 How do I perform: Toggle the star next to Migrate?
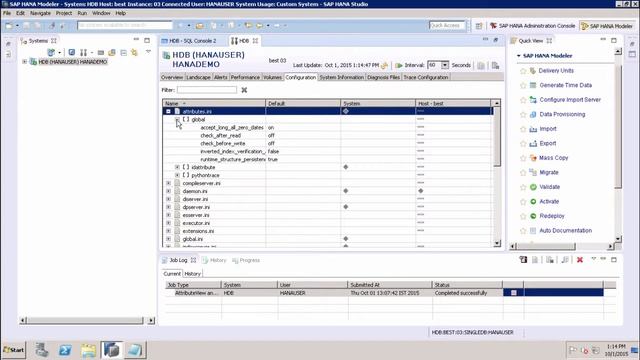523,173
